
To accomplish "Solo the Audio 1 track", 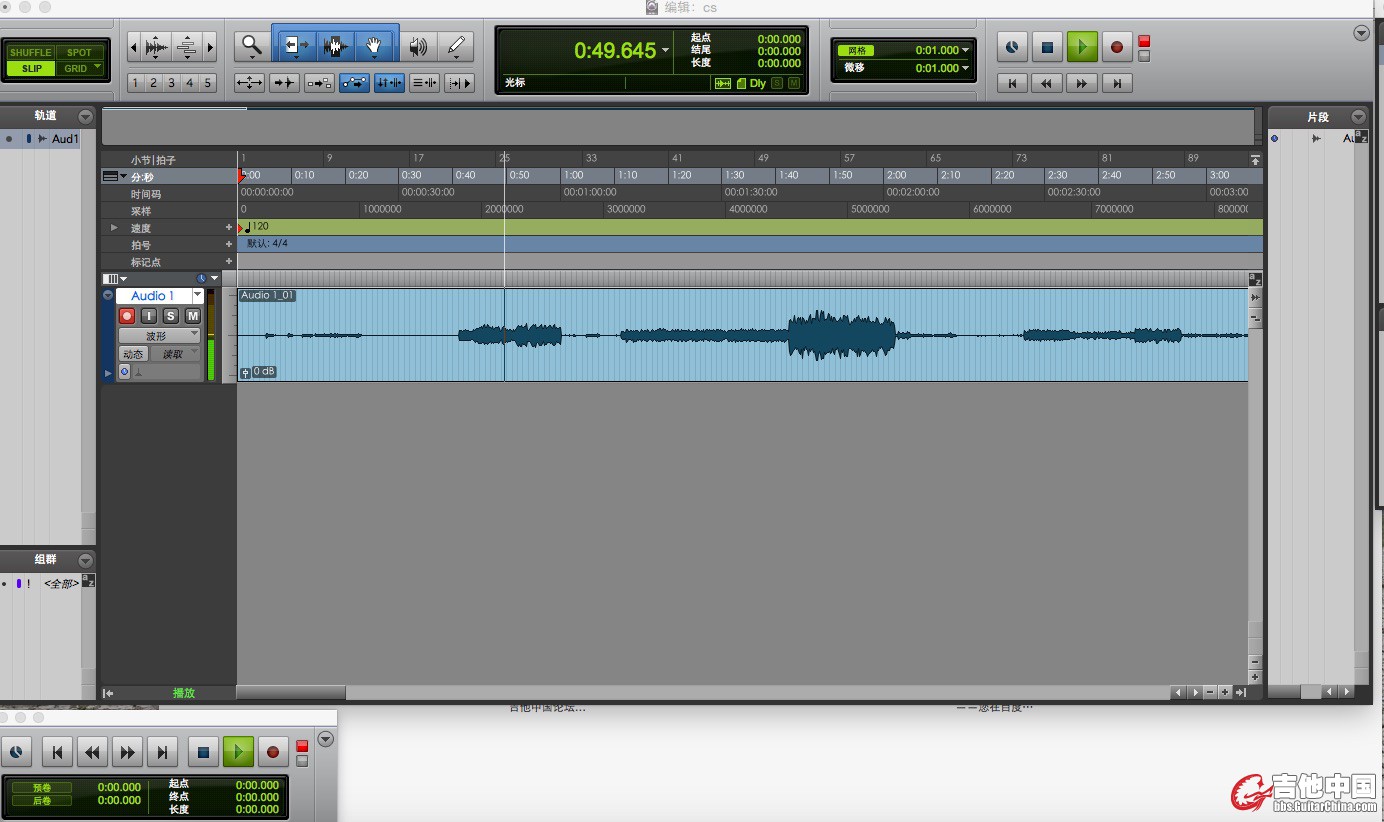I will (171, 316).
